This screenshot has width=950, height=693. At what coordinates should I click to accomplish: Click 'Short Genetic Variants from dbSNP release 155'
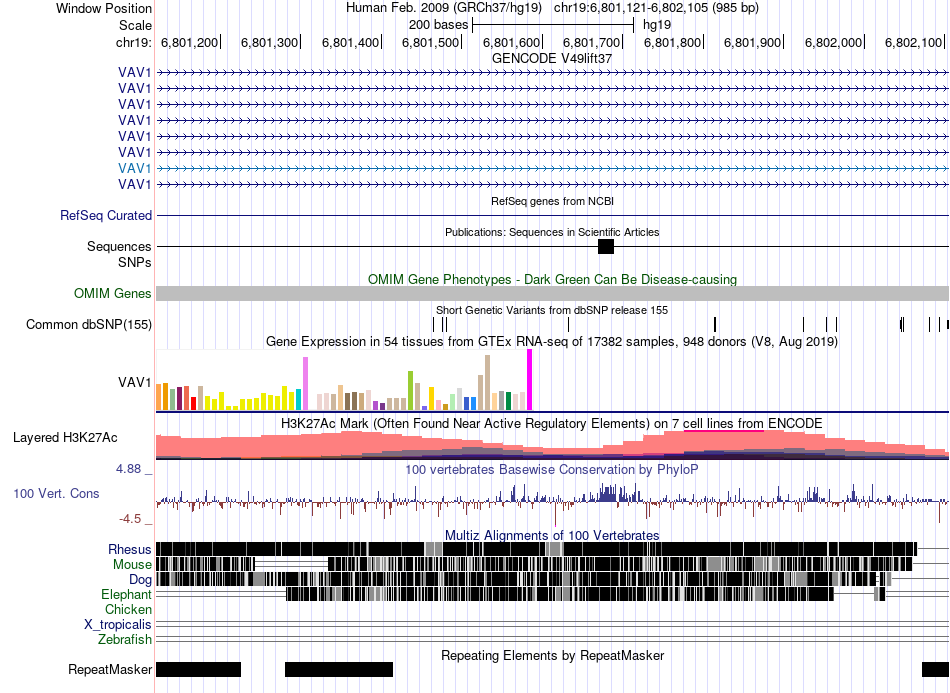(552, 310)
